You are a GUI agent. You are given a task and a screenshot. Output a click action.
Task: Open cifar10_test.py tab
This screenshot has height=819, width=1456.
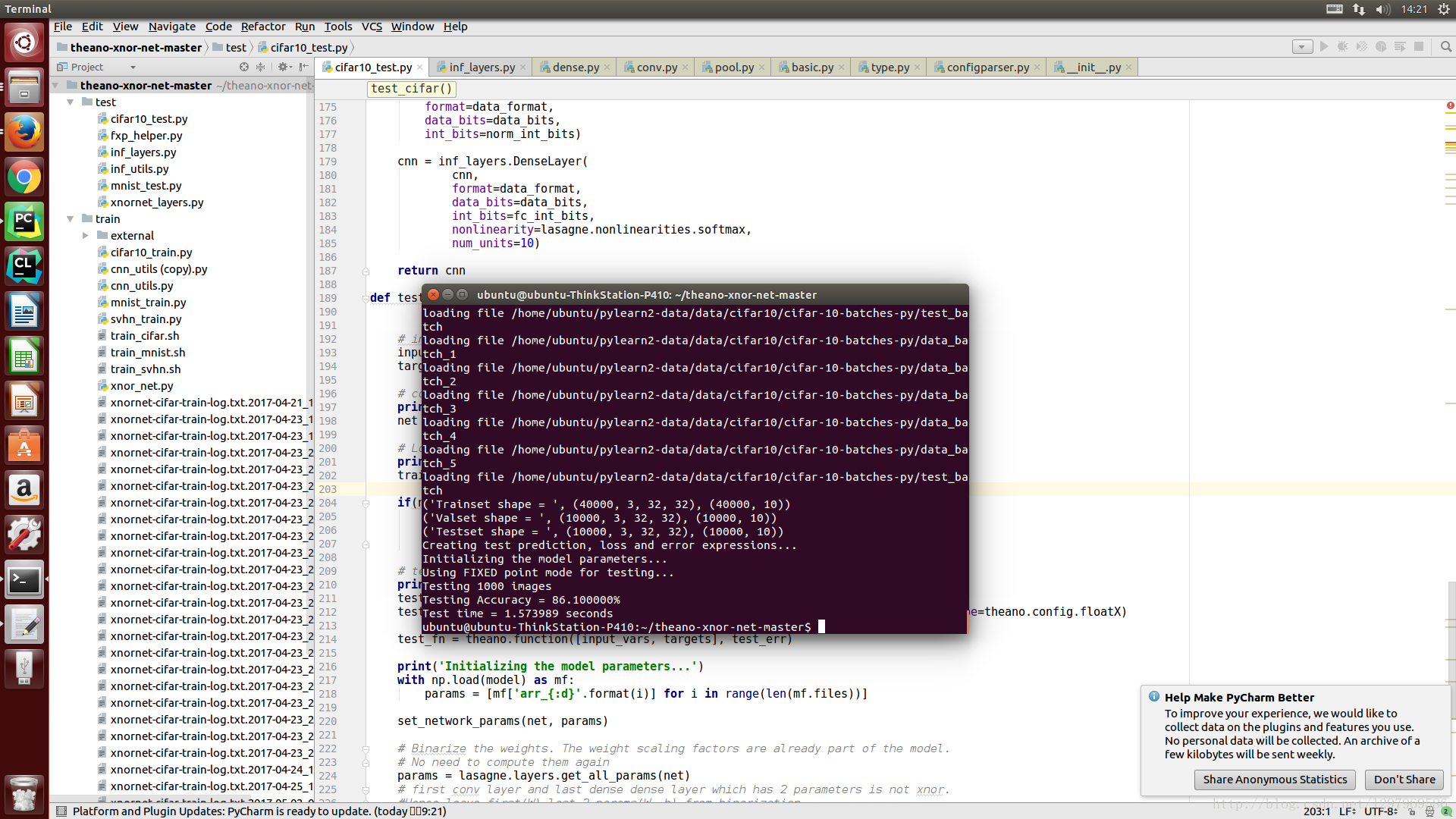pyautogui.click(x=369, y=67)
